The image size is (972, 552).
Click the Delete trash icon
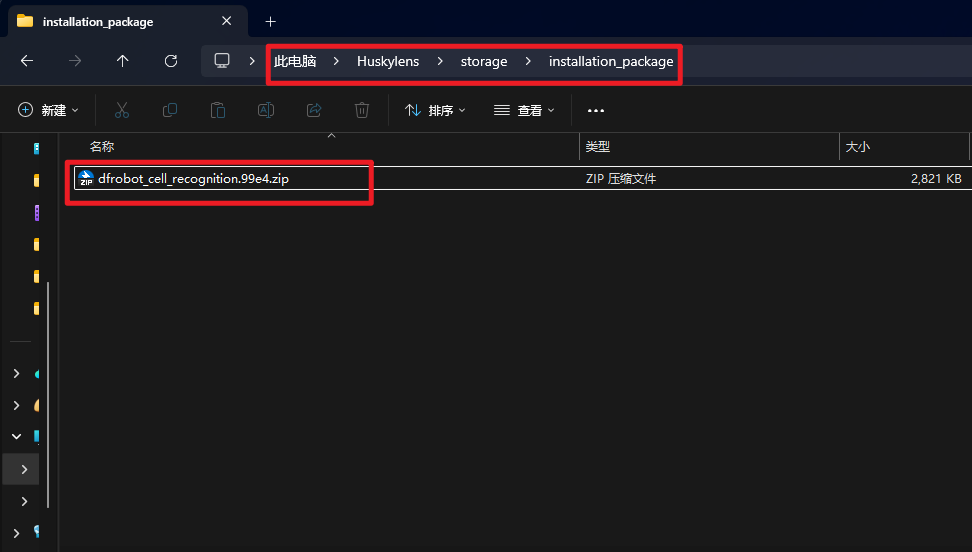362,110
